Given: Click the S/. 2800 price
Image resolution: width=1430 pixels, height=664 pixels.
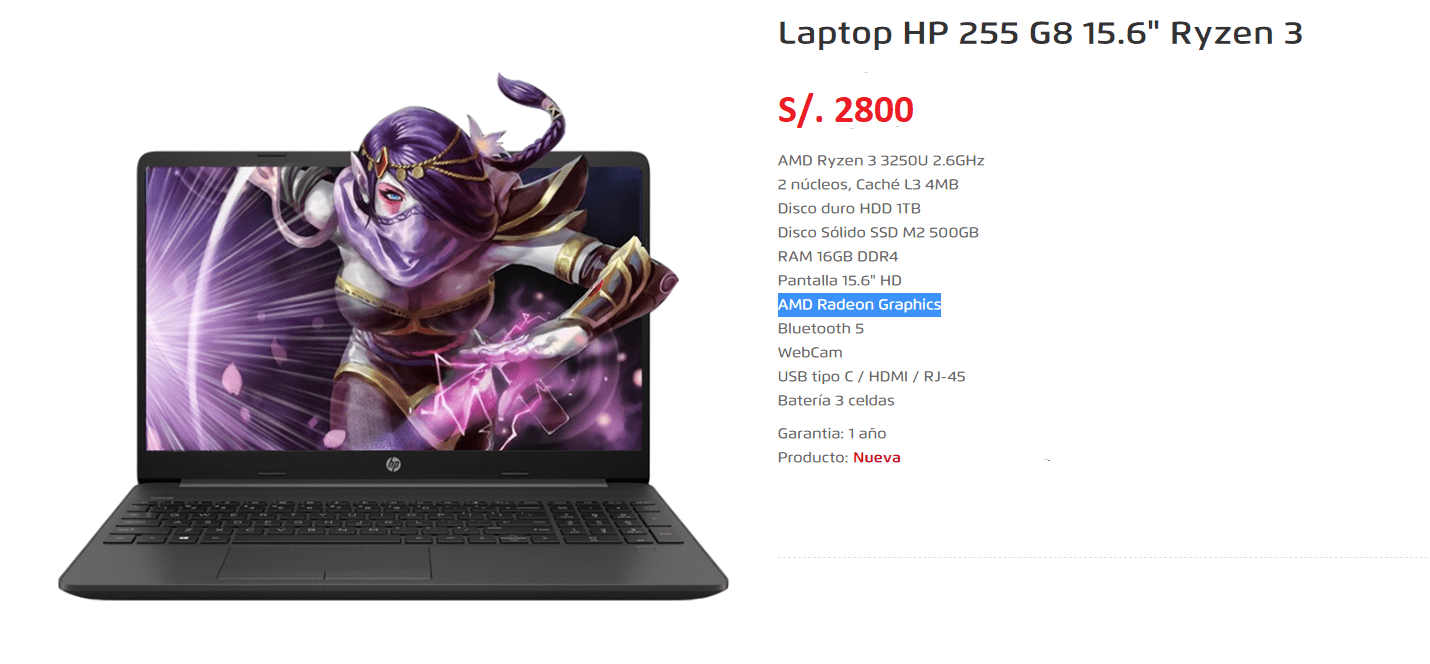Looking at the screenshot, I should coord(845,109).
